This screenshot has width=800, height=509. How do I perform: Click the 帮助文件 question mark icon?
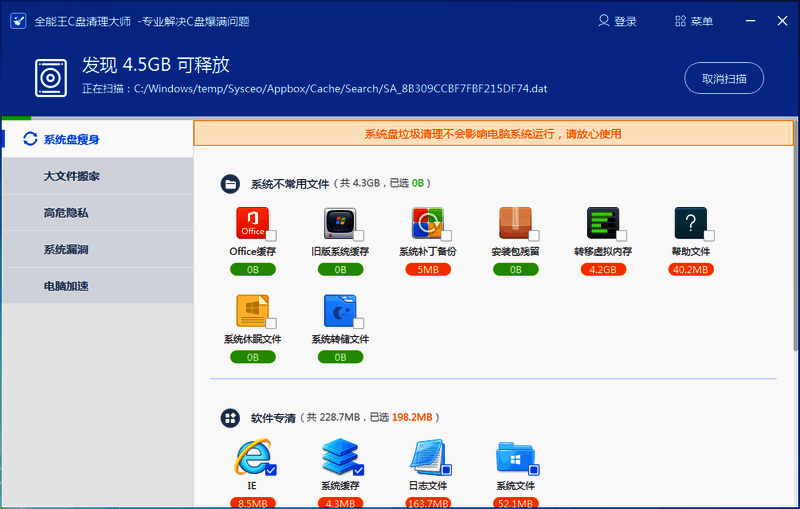690,223
